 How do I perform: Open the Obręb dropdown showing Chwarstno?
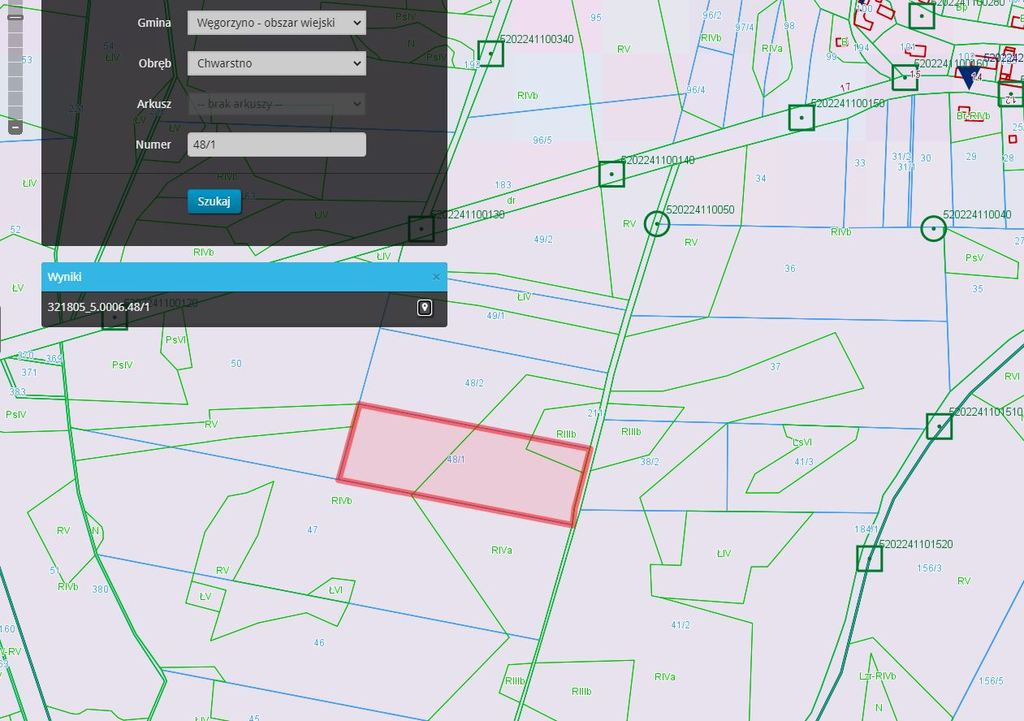pos(276,63)
